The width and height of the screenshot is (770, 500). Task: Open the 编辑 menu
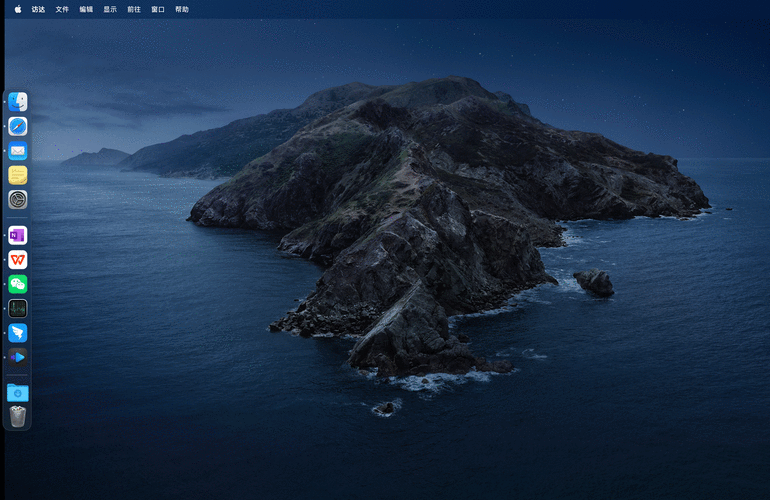[x=86, y=9]
